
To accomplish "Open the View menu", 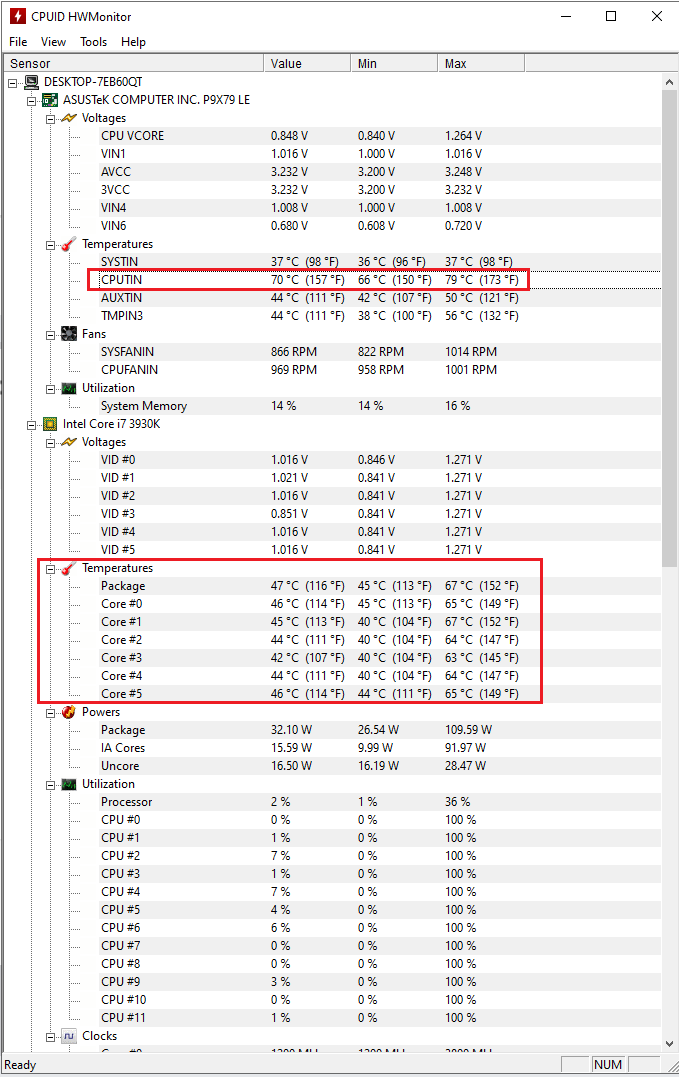I will (53, 42).
